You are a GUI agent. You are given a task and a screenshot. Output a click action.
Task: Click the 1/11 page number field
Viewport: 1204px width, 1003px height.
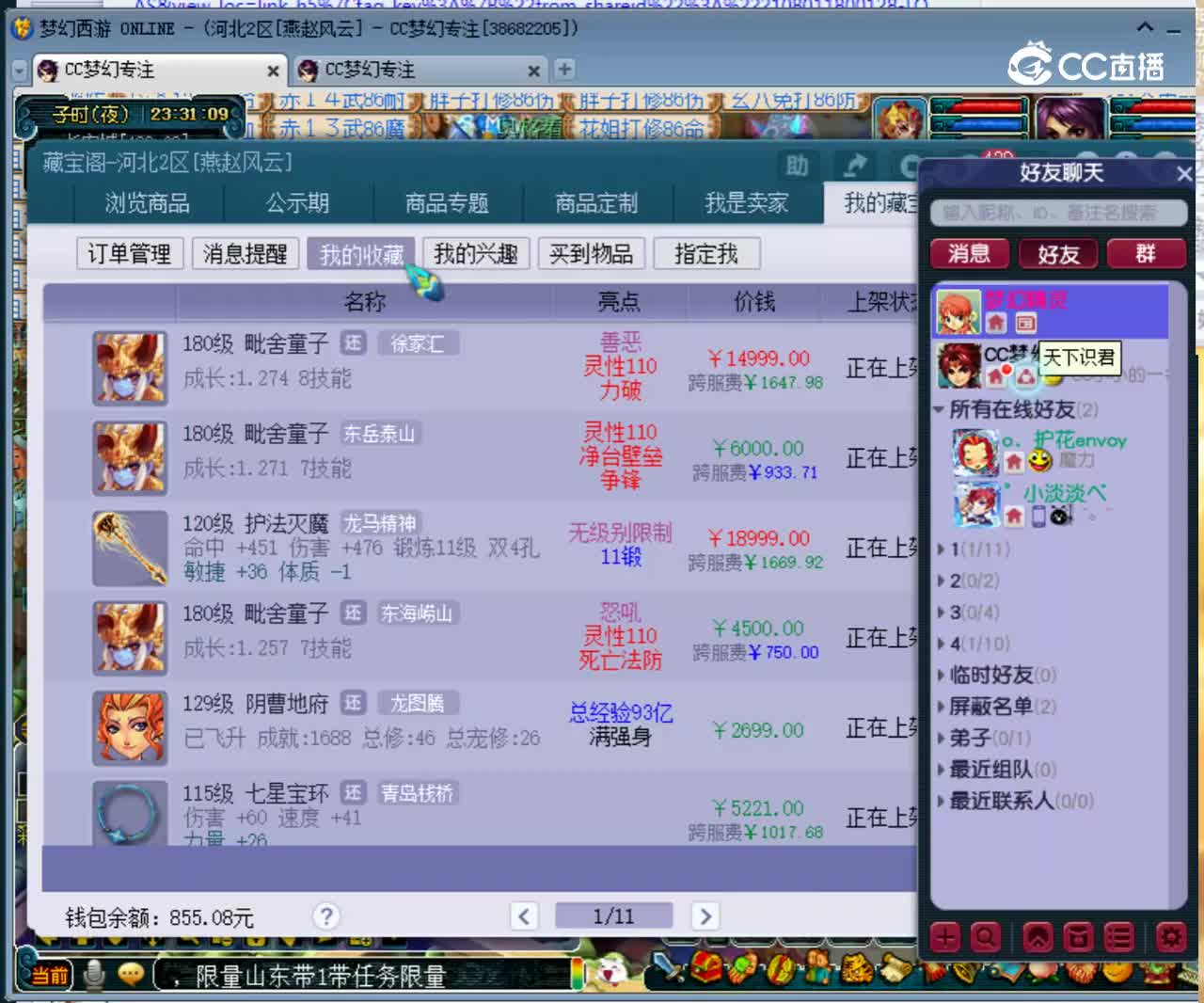tap(613, 915)
